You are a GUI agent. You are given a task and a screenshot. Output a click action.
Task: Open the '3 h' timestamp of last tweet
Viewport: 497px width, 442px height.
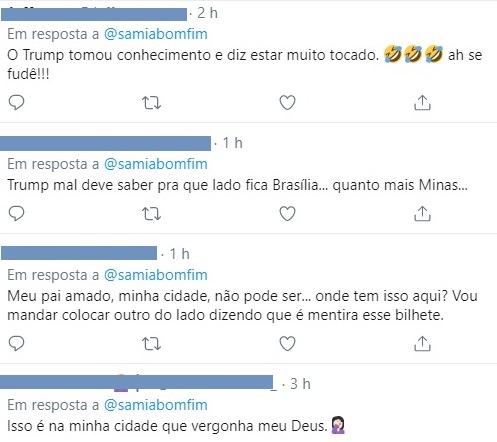(x=300, y=384)
